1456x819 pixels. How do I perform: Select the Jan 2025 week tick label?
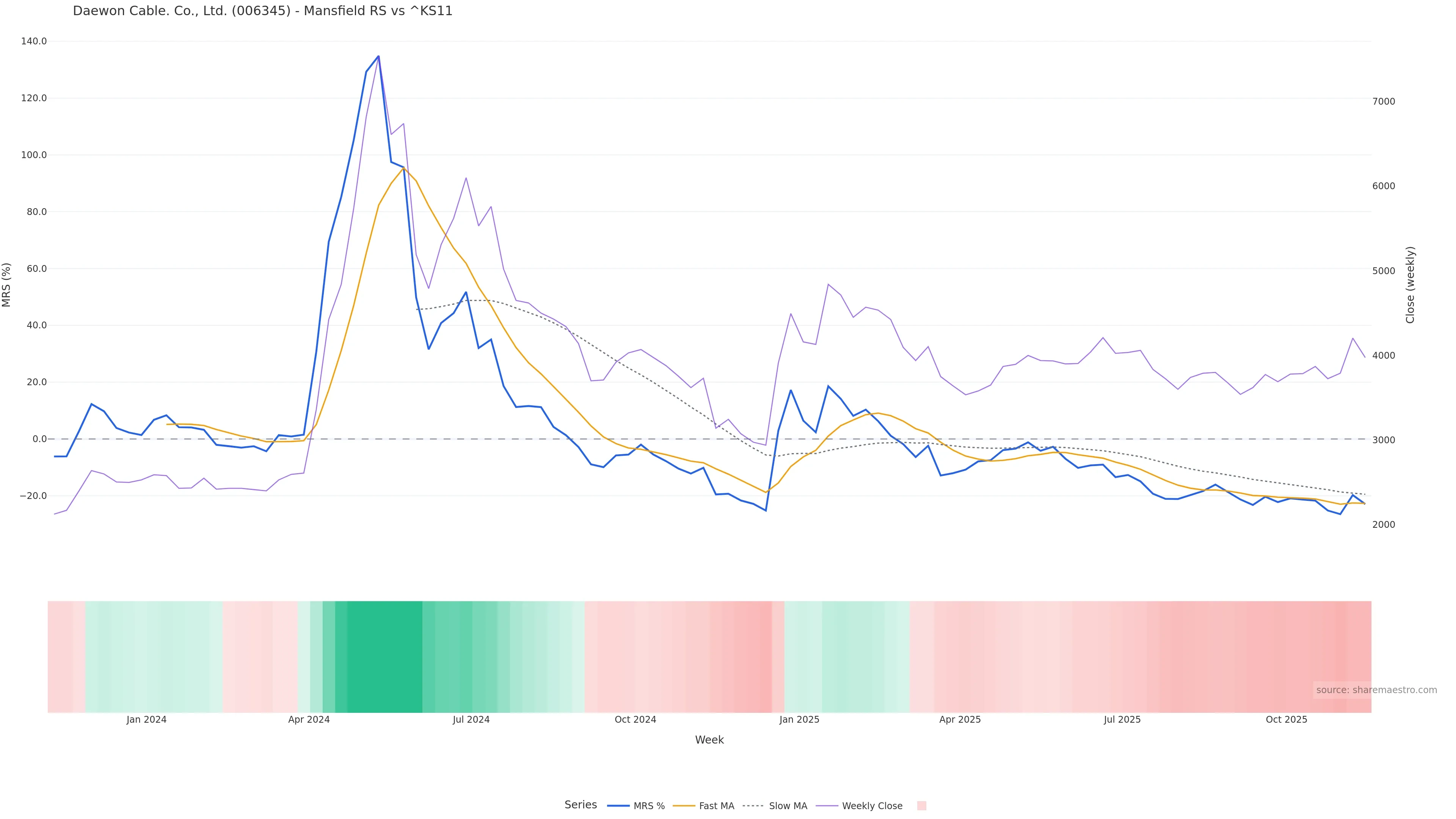(799, 720)
